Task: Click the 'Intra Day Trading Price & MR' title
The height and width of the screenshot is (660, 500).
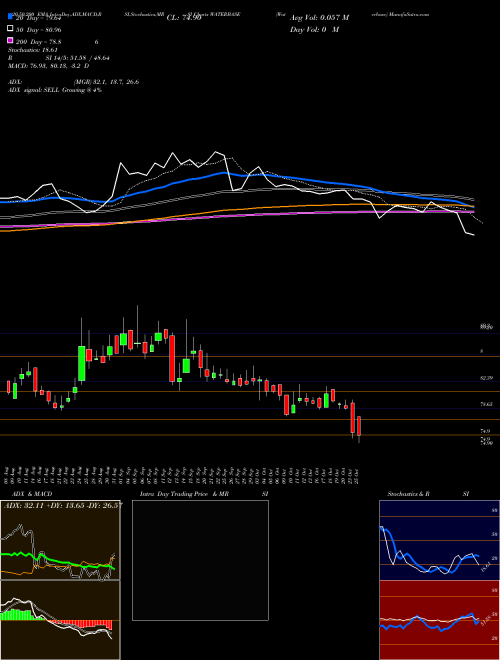Action: [x=184, y=494]
